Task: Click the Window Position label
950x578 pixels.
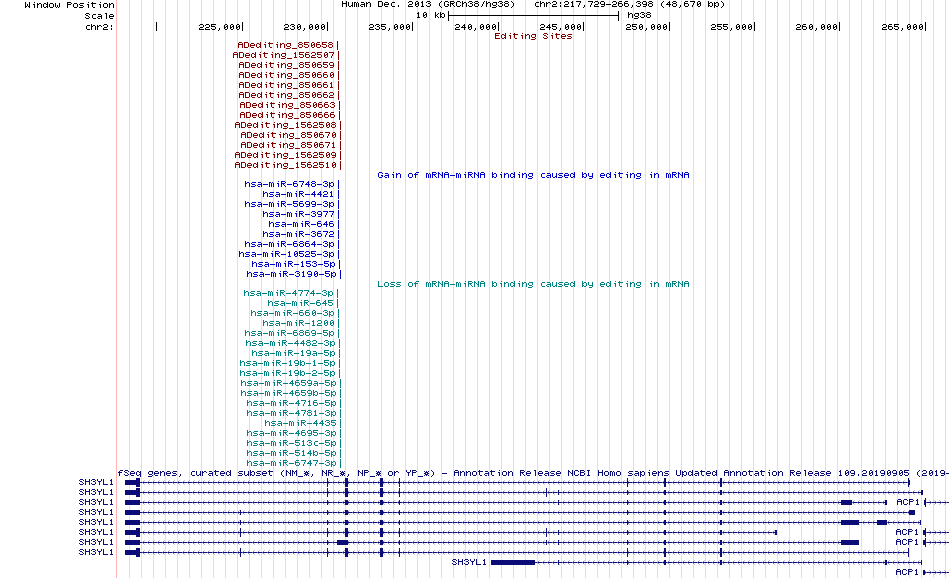Action: coord(69,5)
